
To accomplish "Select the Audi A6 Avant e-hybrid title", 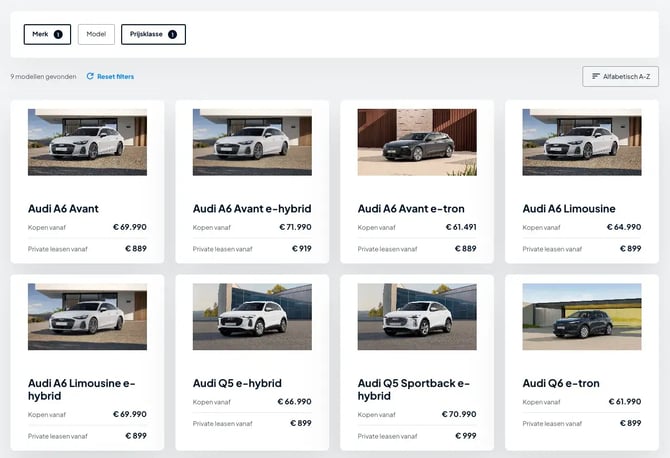I will tap(252, 208).
